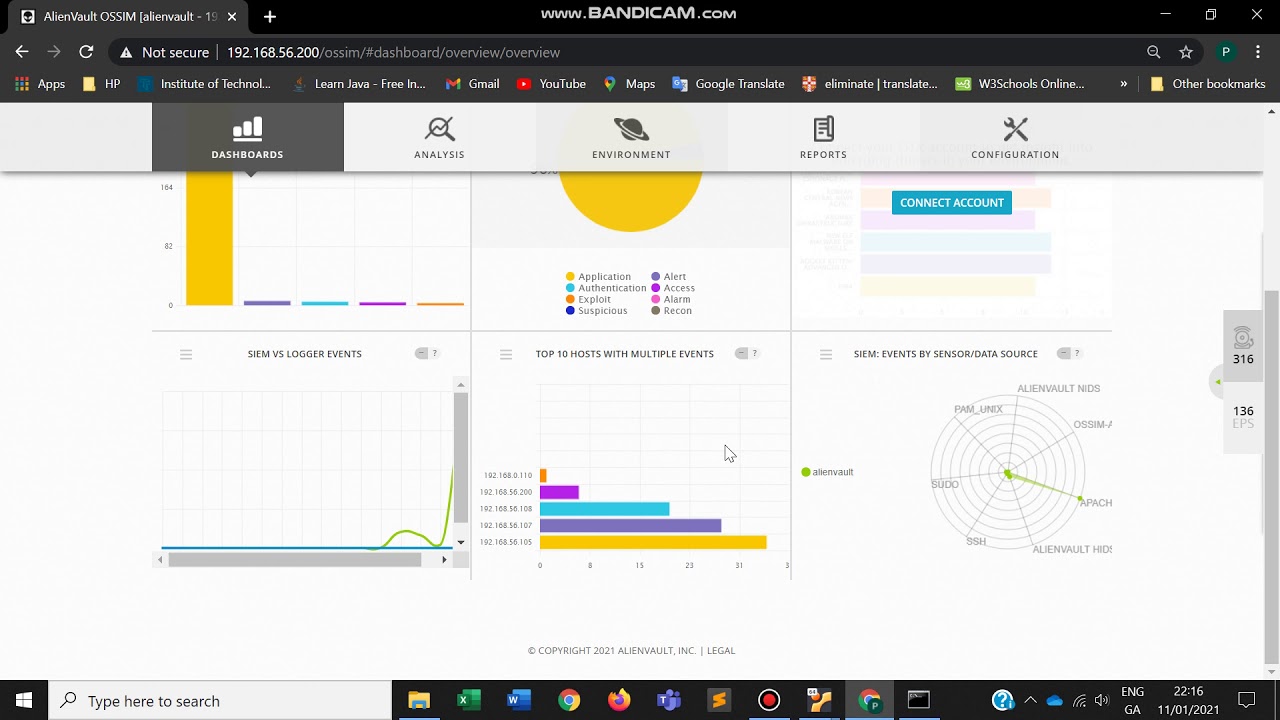Click the SSH radar label

tap(976, 541)
